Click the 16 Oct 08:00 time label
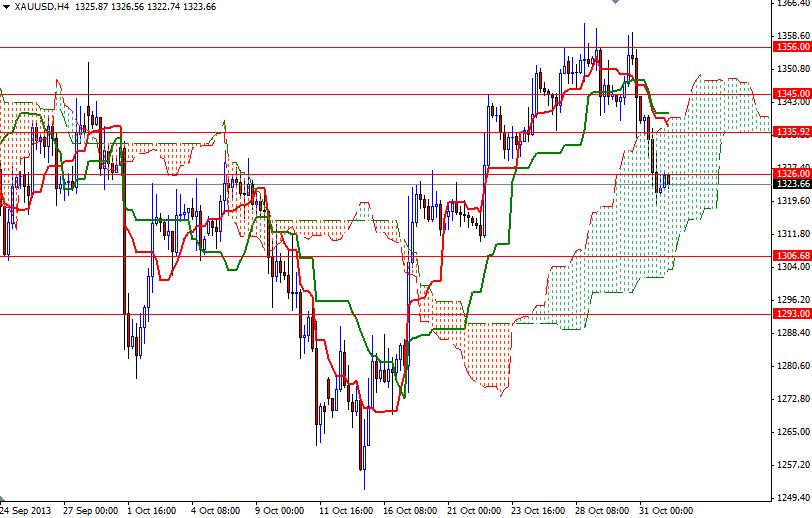 click(412, 510)
